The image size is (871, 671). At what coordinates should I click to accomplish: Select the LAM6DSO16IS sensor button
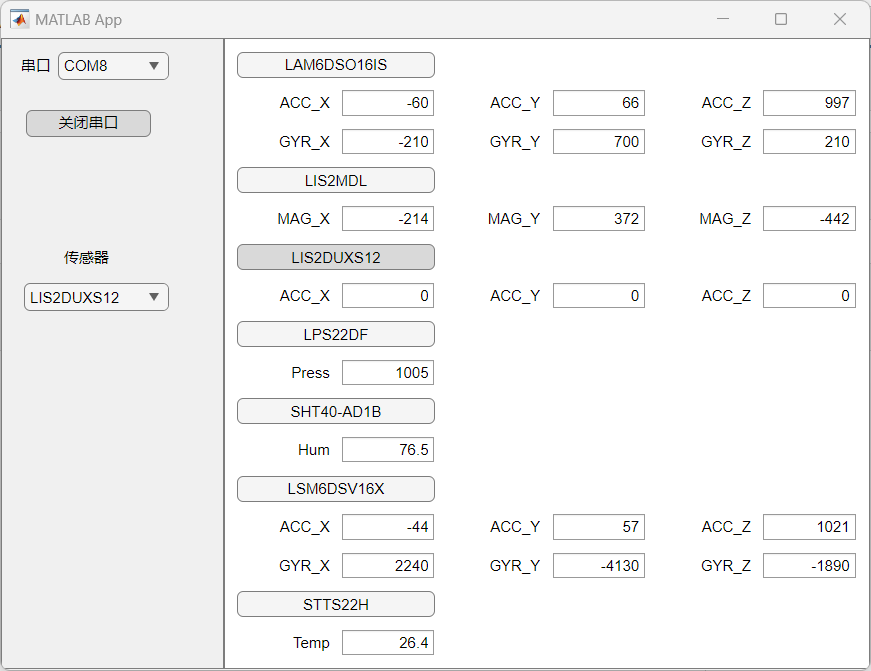tap(336, 65)
